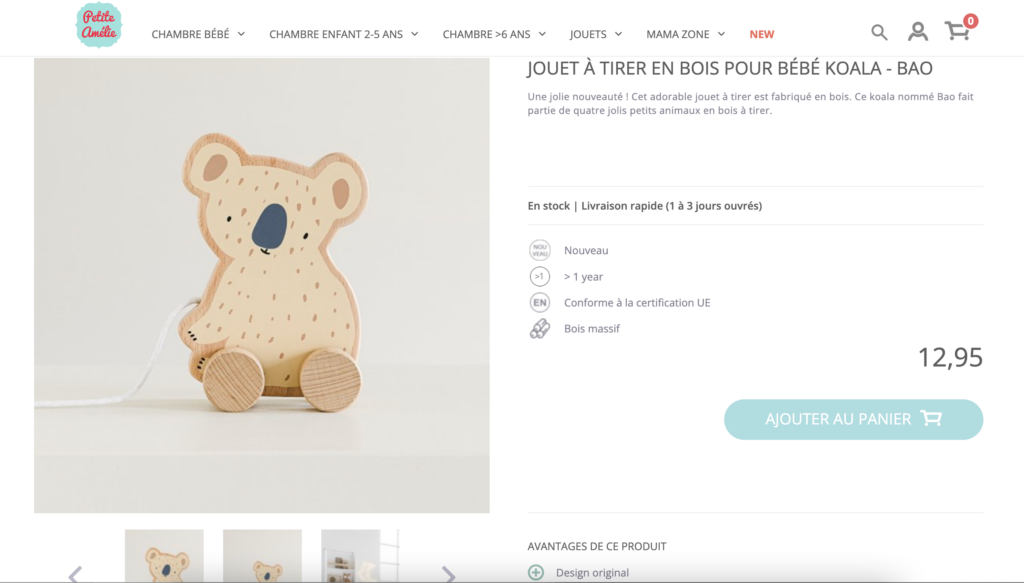The height and width of the screenshot is (583, 1024).
Task: Click the Nouveau badge icon
Action: point(540,251)
